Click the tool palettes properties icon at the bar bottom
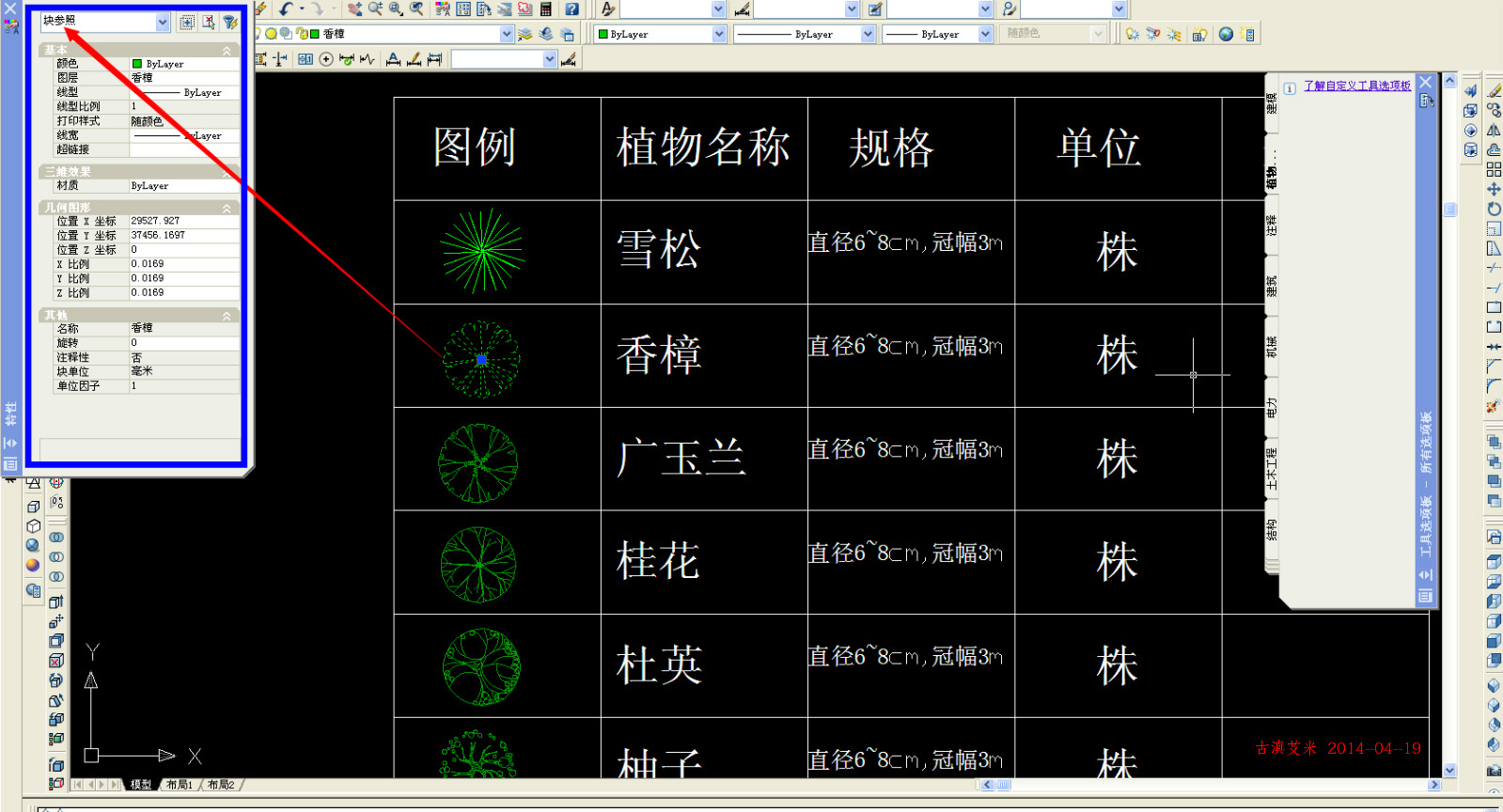Image resolution: width=1503 pixels, height=812 pixels. click(x=1425, y=596)
